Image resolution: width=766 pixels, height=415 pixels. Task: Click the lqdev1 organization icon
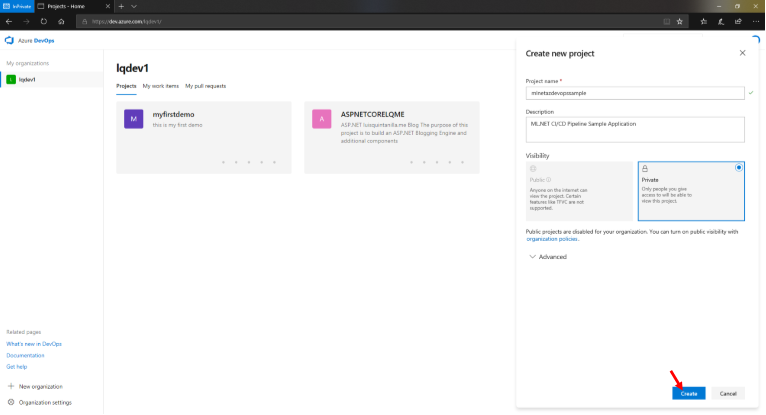[11, 79]
